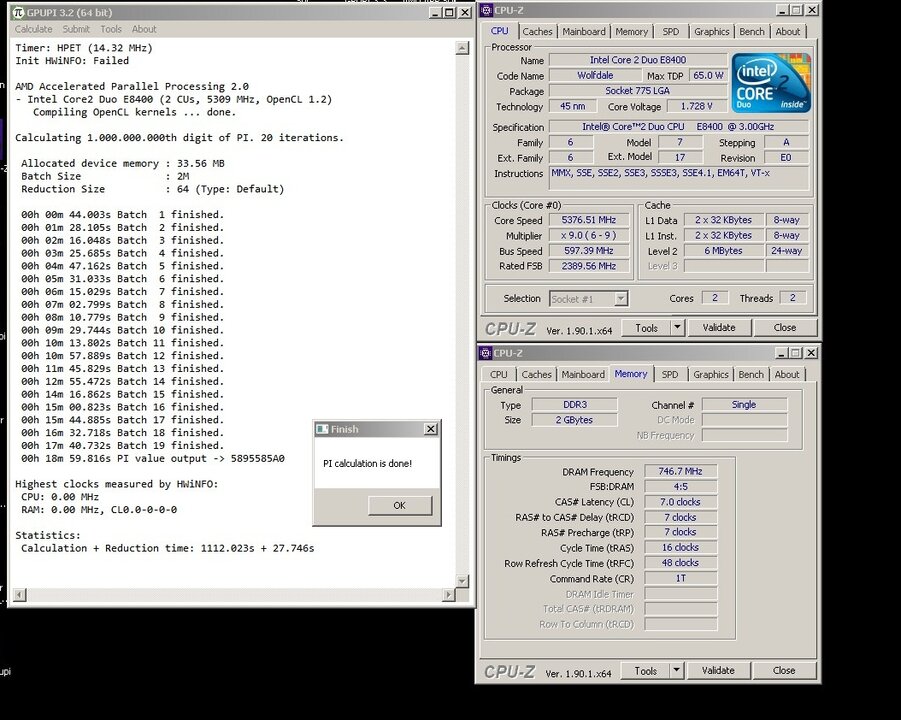Open the Submit menu in GPUPI
This screenshot has height=720, width=901.
76,29
